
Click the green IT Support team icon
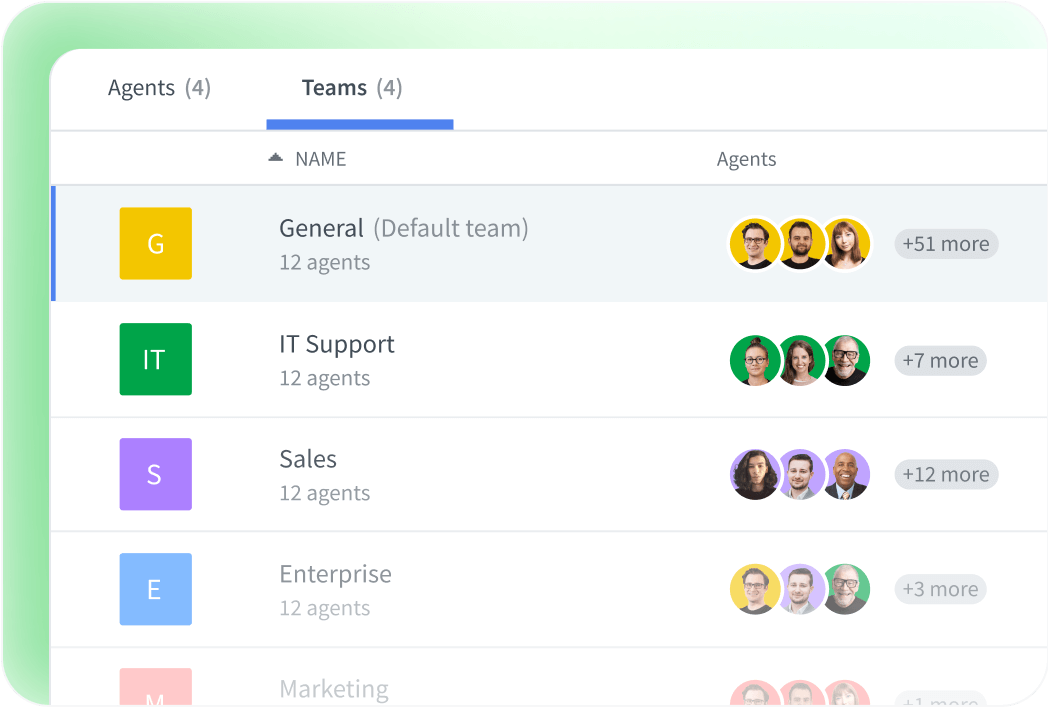point(155,359)
